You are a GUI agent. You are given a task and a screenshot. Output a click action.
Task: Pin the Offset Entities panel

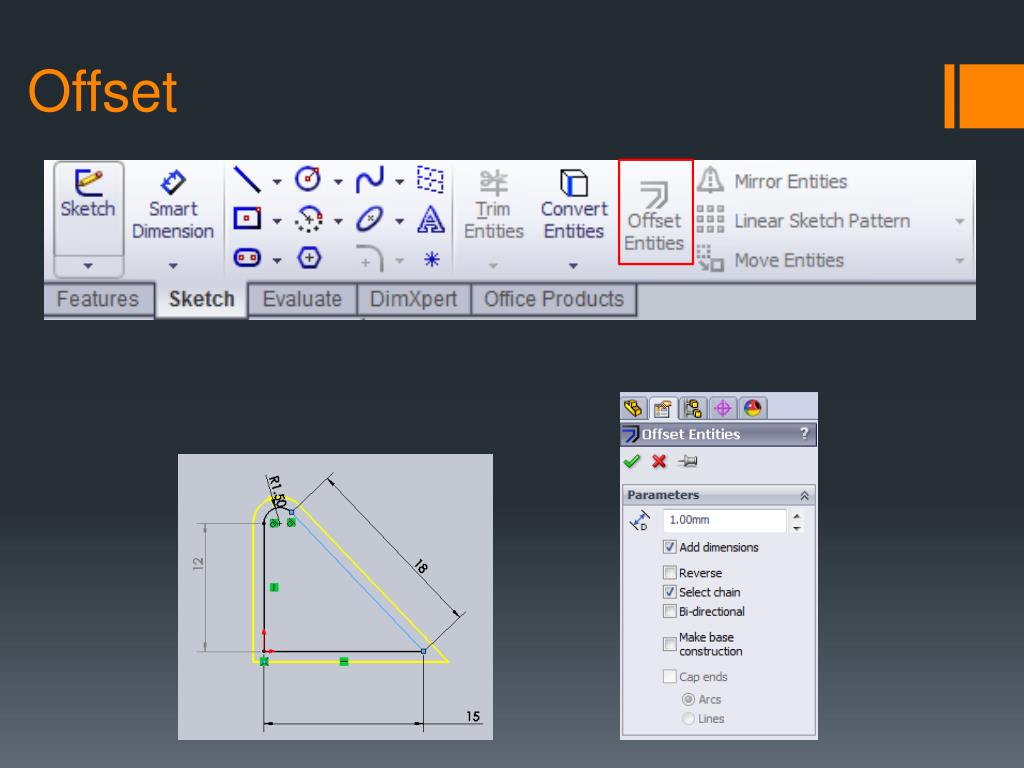coord(688,462)
